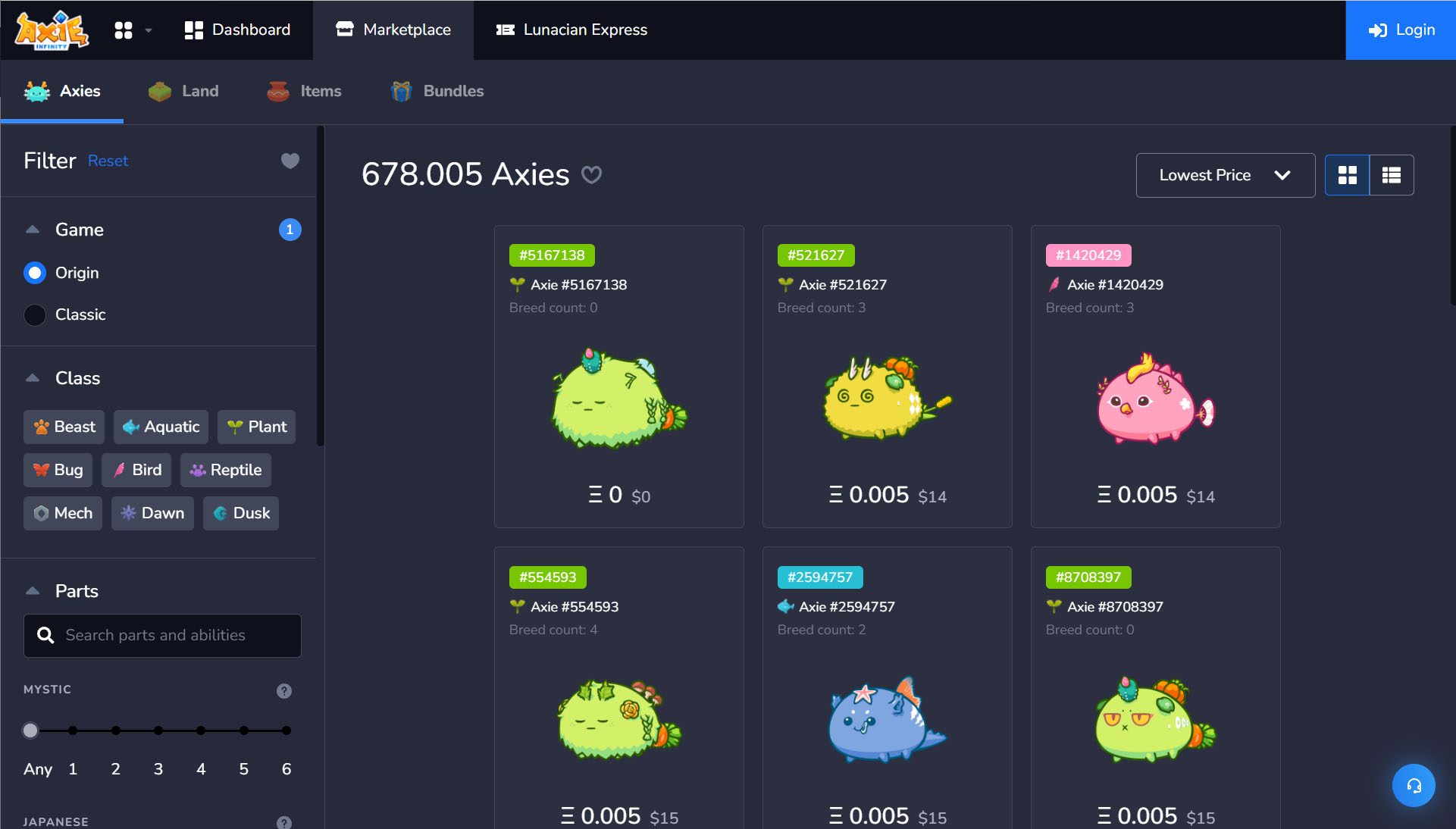Toggle the Bird class filter
Viewport: 1456px width, 829px height.
pos(136,470)
